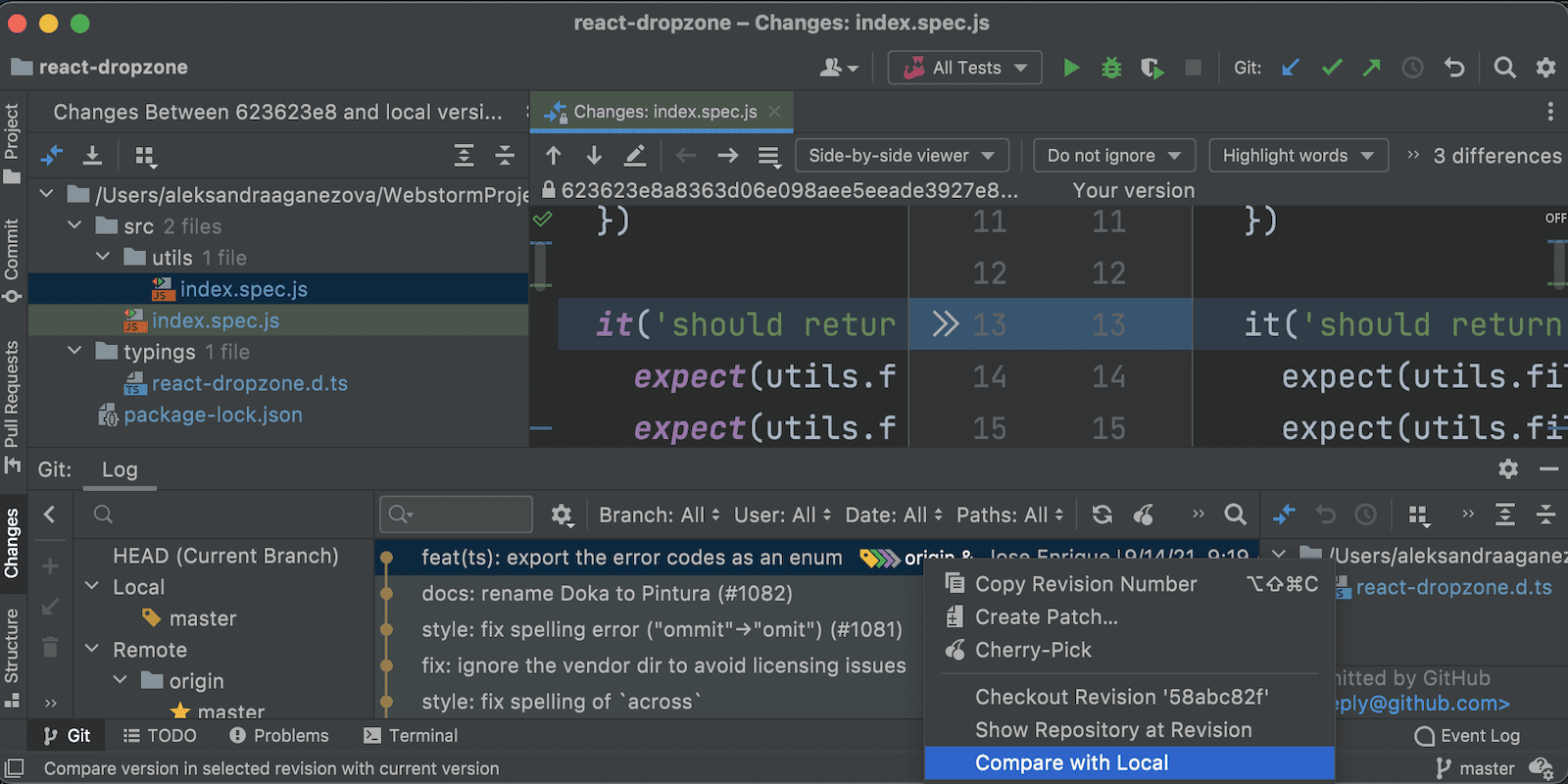Focus the commit log search field
Screen dimensions: 1568x784
pyautogui.click(x=456, y=514)
